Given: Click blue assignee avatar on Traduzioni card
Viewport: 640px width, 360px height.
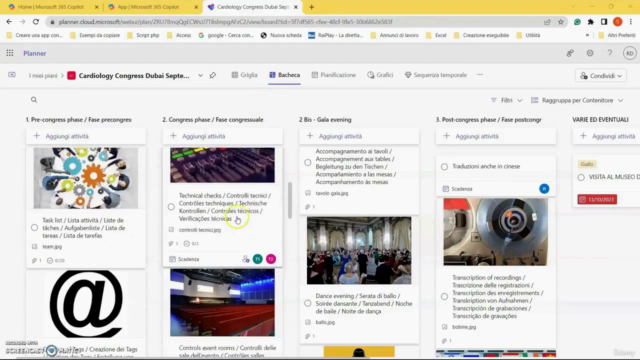Looking at the screenshot, I should (544, 189).
